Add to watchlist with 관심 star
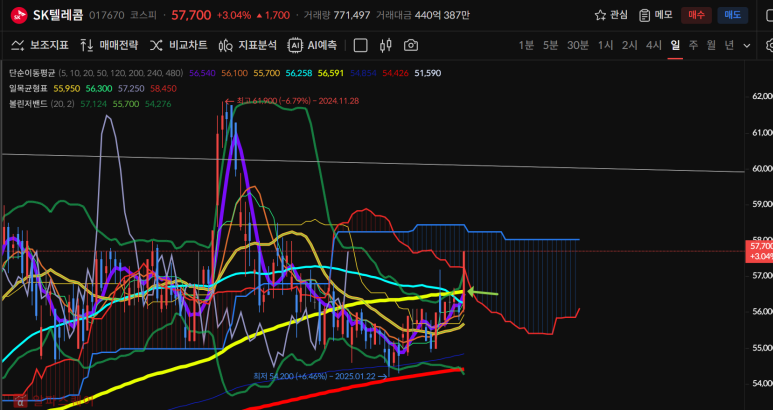Viewport: 773px width, 410px height. (611, 15)
